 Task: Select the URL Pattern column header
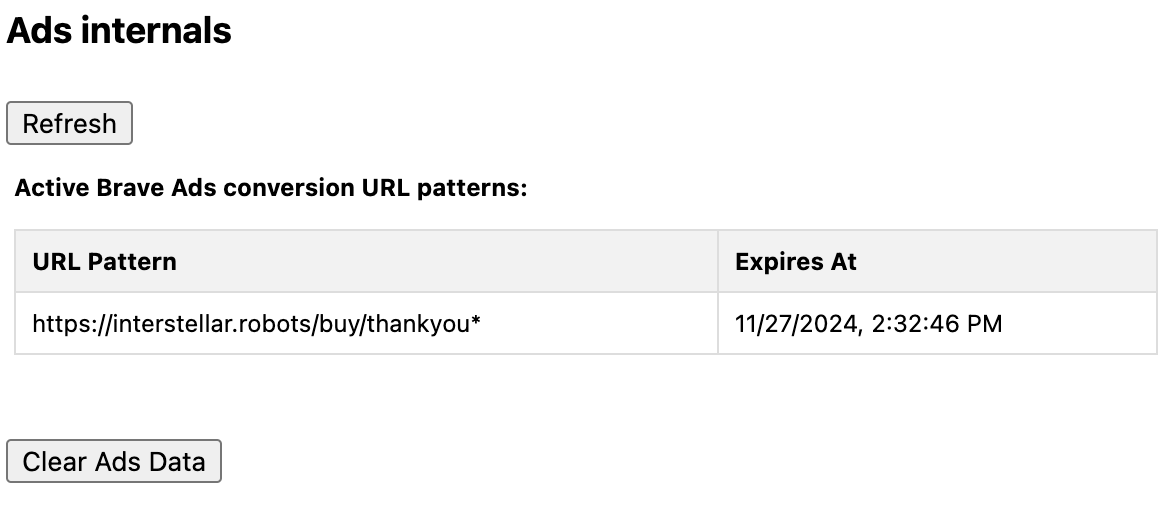(104, 262)
